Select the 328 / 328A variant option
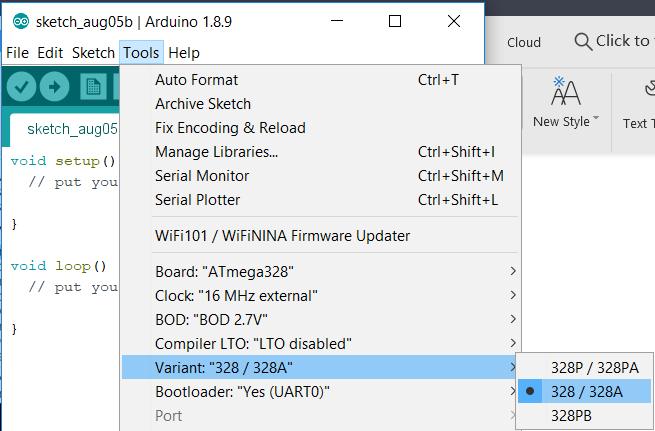This screenshot has height=431, width=655. tap(584, 391)
